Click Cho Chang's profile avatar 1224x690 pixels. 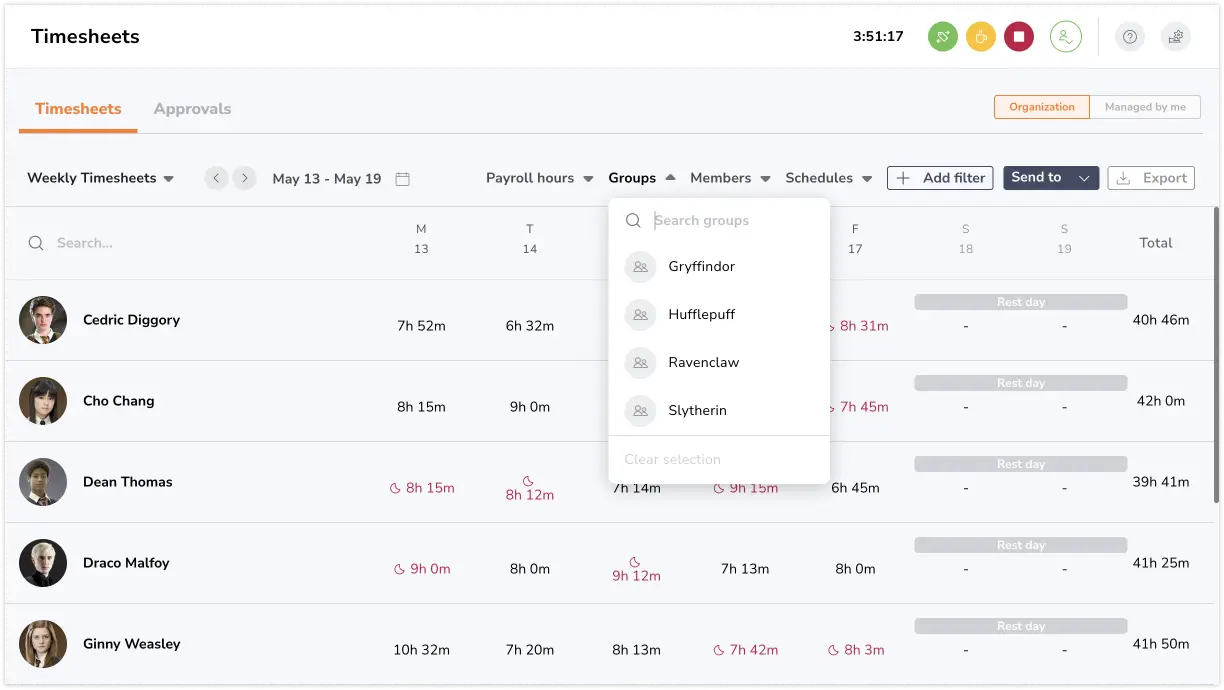click(43, 400)
